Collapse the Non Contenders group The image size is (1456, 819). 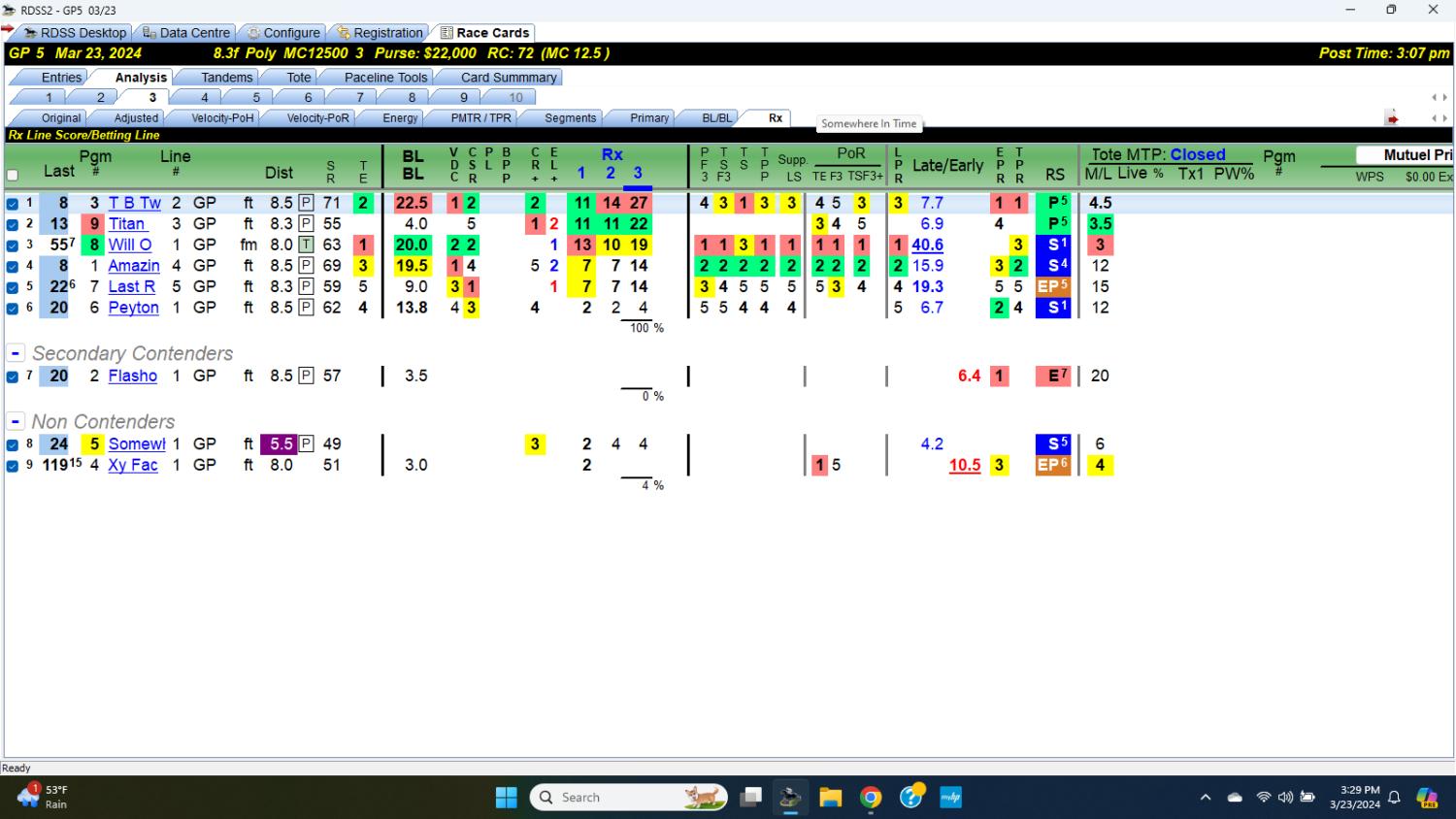click(x=16, y=422)
